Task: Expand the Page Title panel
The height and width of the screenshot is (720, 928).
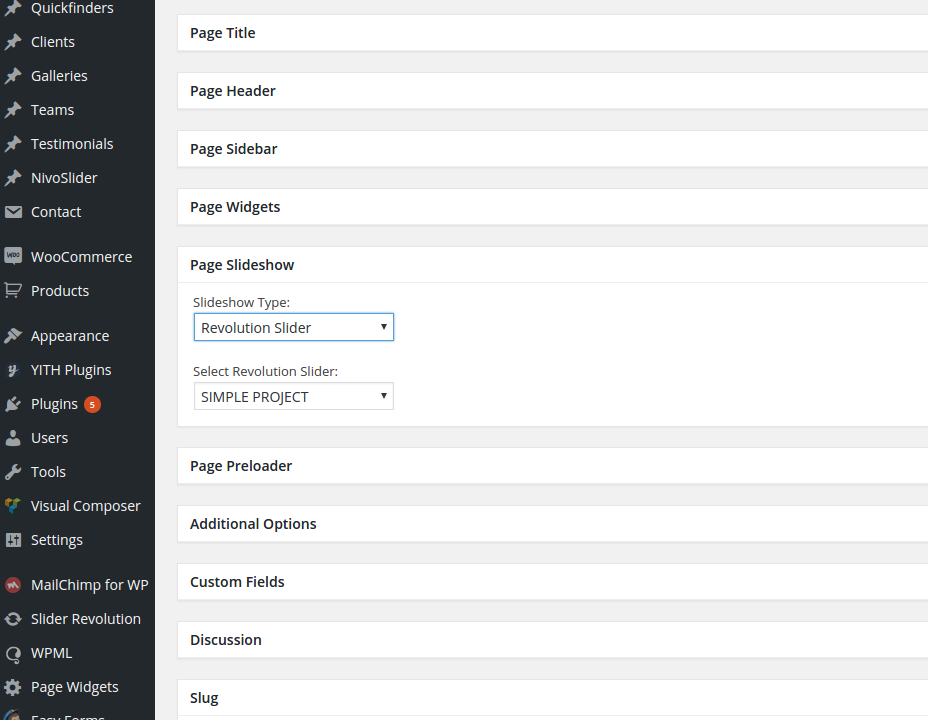Action: pos(223,33)
